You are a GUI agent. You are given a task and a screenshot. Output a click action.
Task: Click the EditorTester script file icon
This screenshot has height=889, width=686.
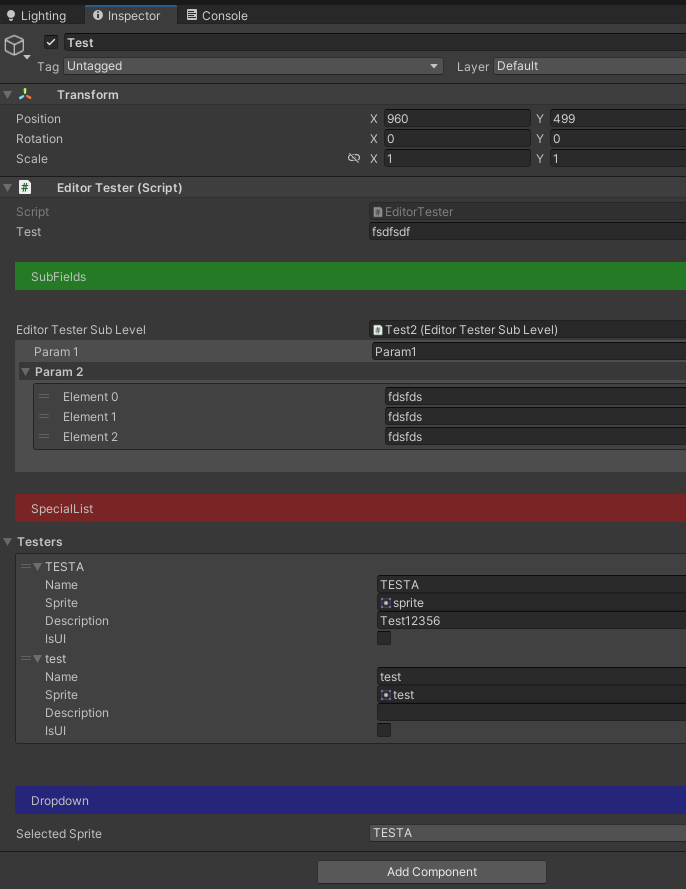[x=378, y=211]
